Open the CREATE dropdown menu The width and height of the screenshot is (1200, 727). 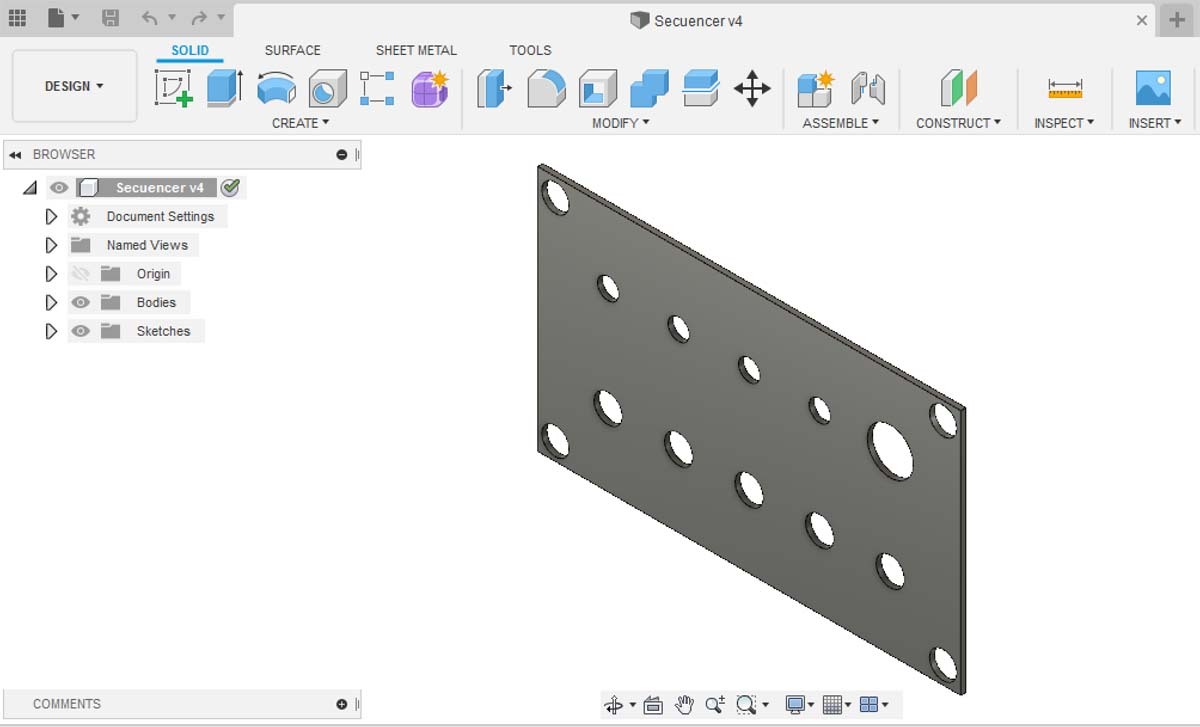pos(300,123)
